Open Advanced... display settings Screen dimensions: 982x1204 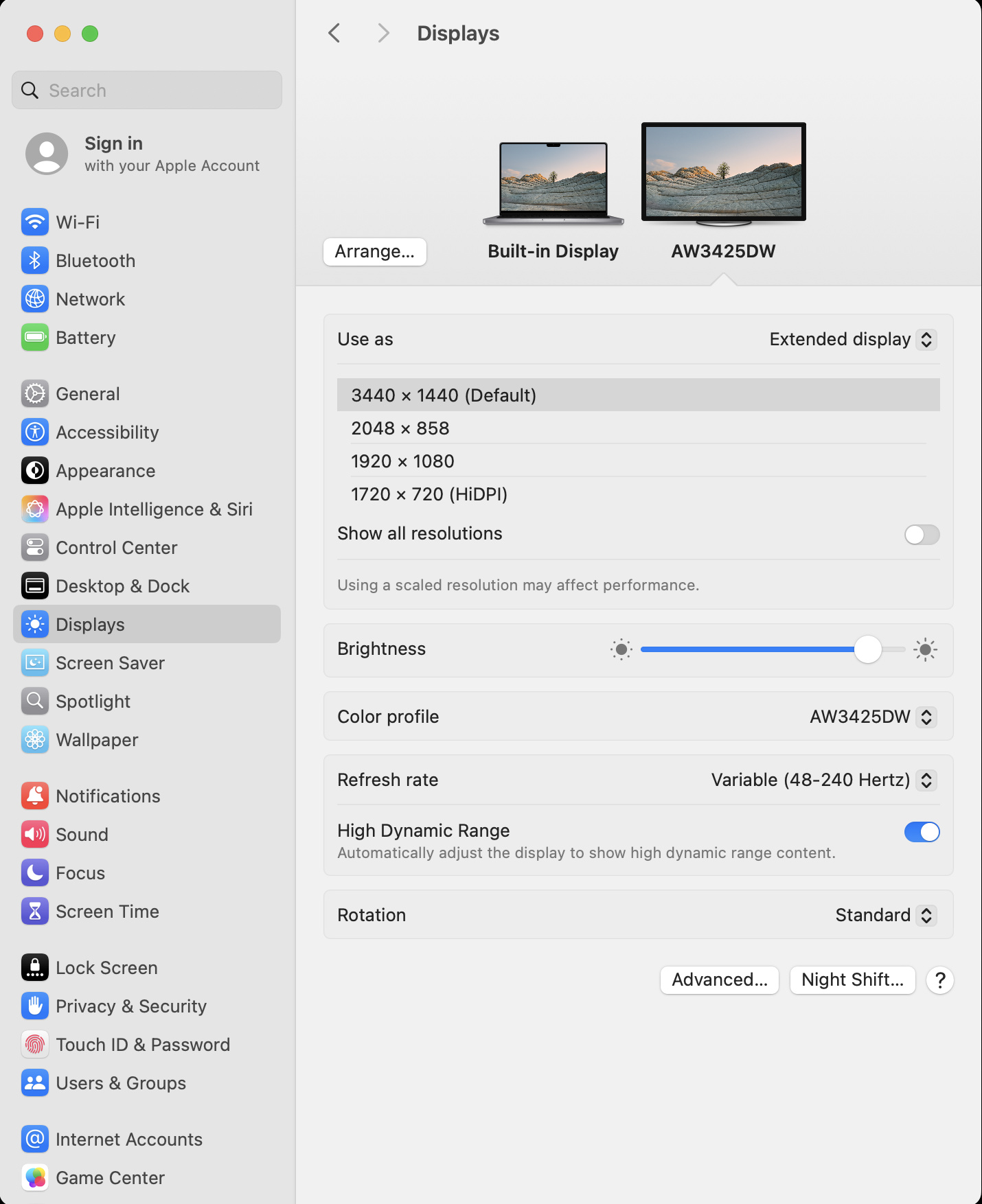click(x=720, y=980)
